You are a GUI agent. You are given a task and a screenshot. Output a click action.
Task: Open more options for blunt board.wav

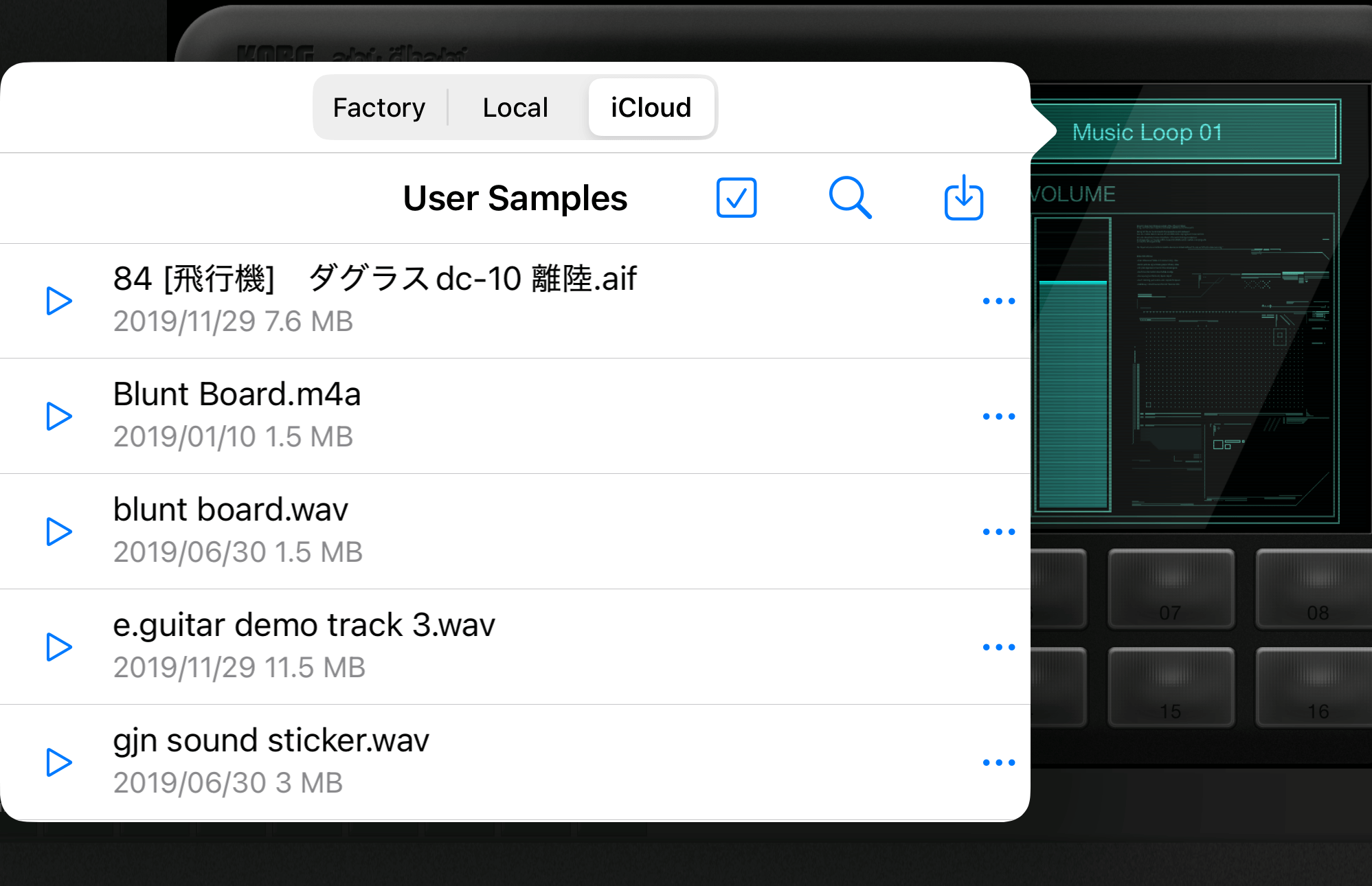[x=998, y=532]
